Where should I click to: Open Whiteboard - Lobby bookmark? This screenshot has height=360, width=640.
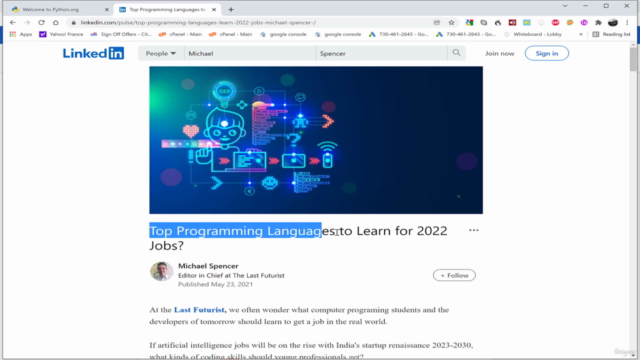click(x=533, y=34)
